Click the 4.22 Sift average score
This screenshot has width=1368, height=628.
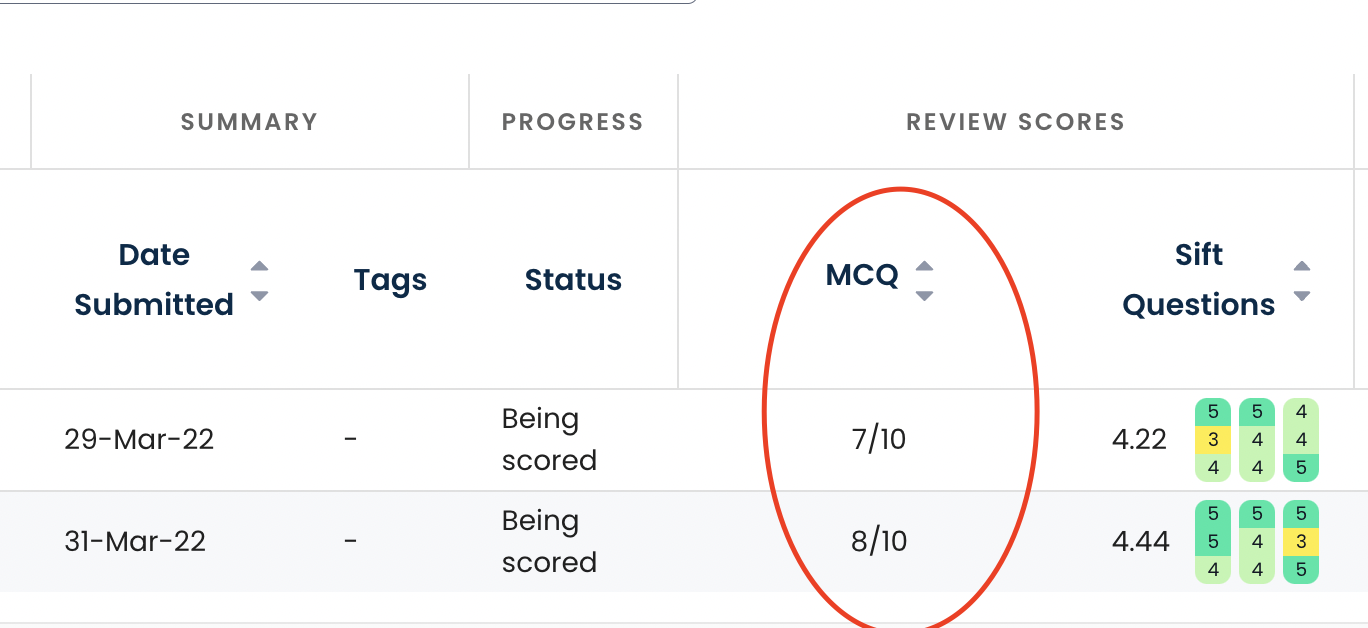tap(1139, 440)
